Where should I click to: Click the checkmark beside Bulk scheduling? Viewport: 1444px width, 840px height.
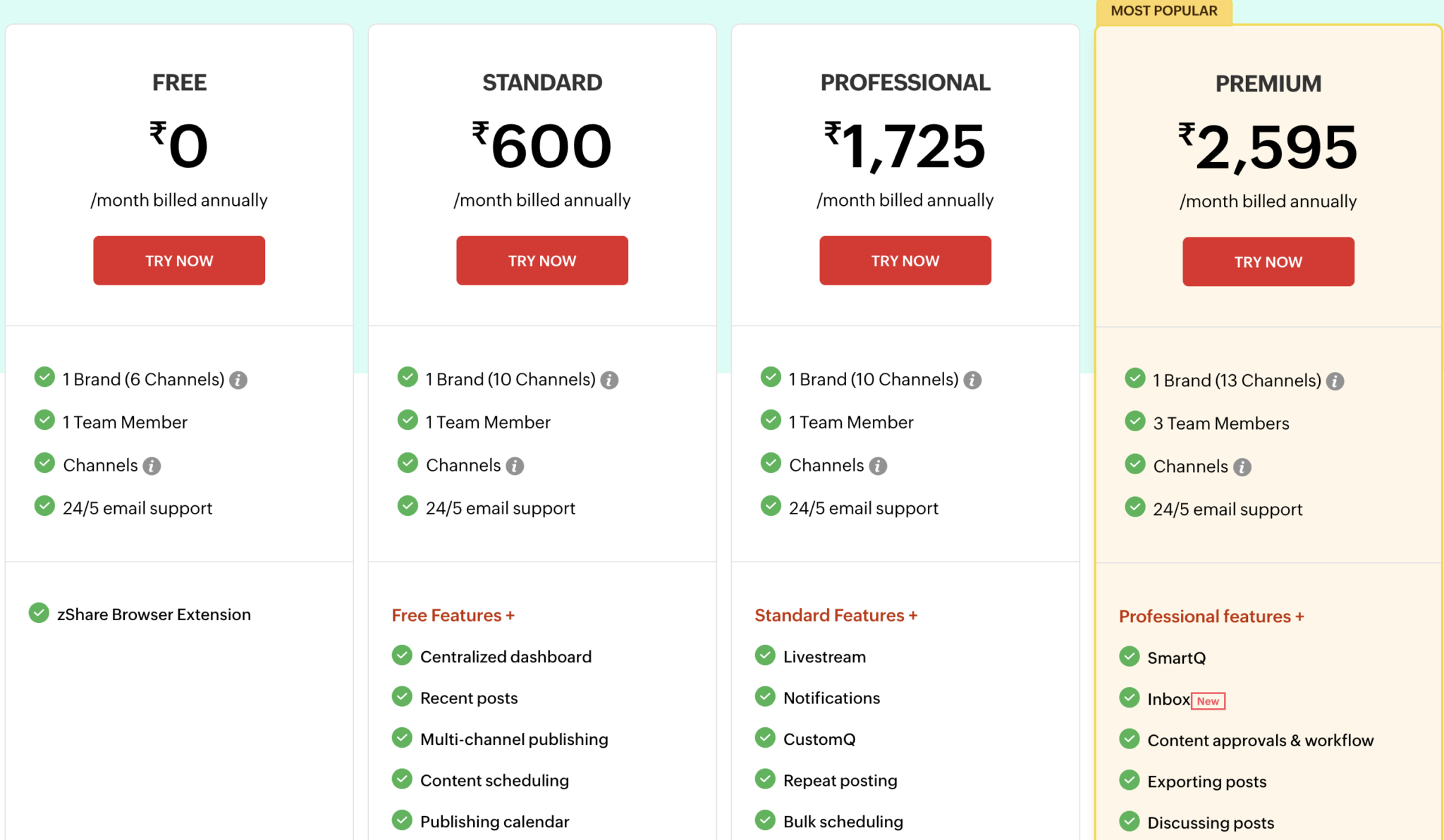766,820
